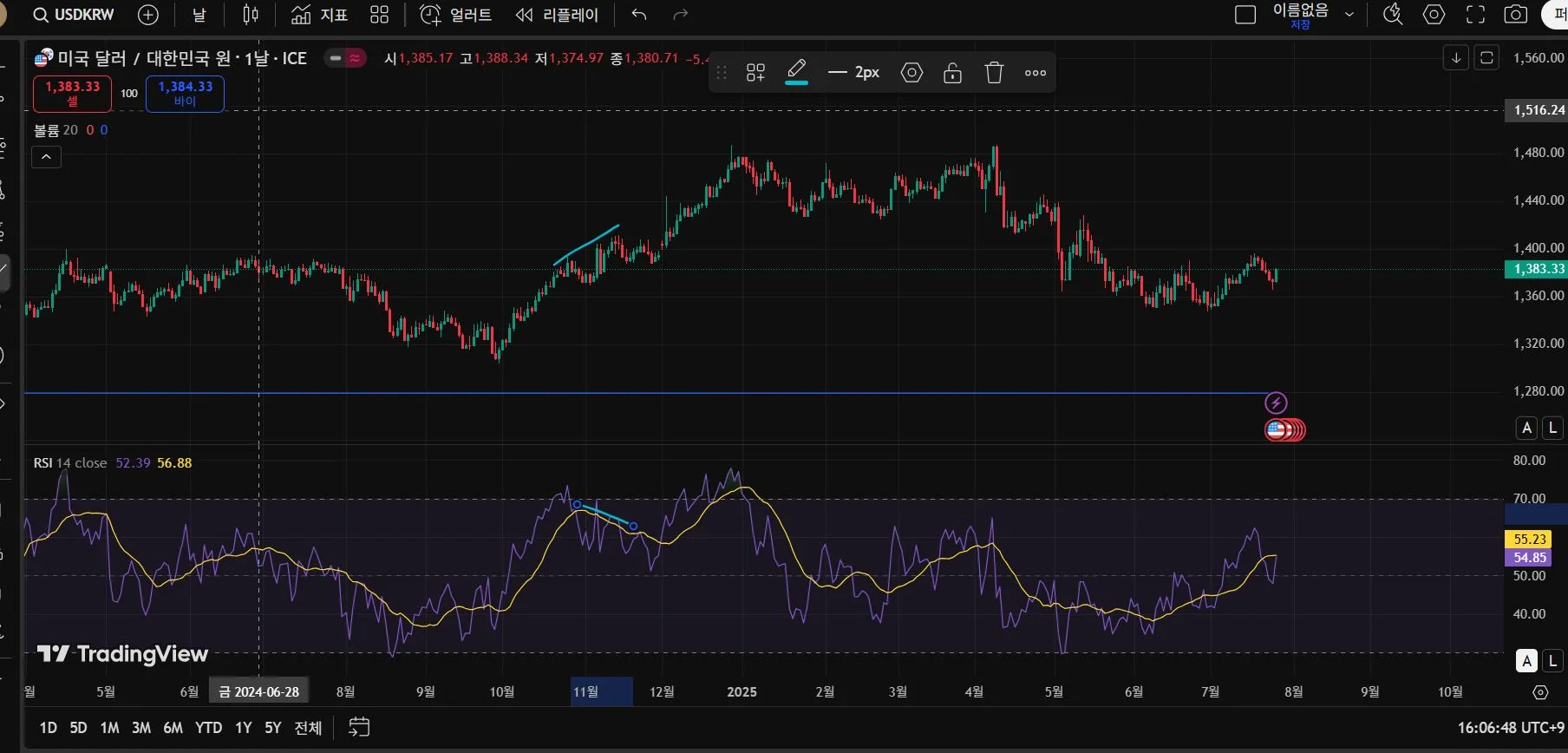1568x753 pixels.
Task: Collapse the indicator legend chevron
Action: [46, 157]
